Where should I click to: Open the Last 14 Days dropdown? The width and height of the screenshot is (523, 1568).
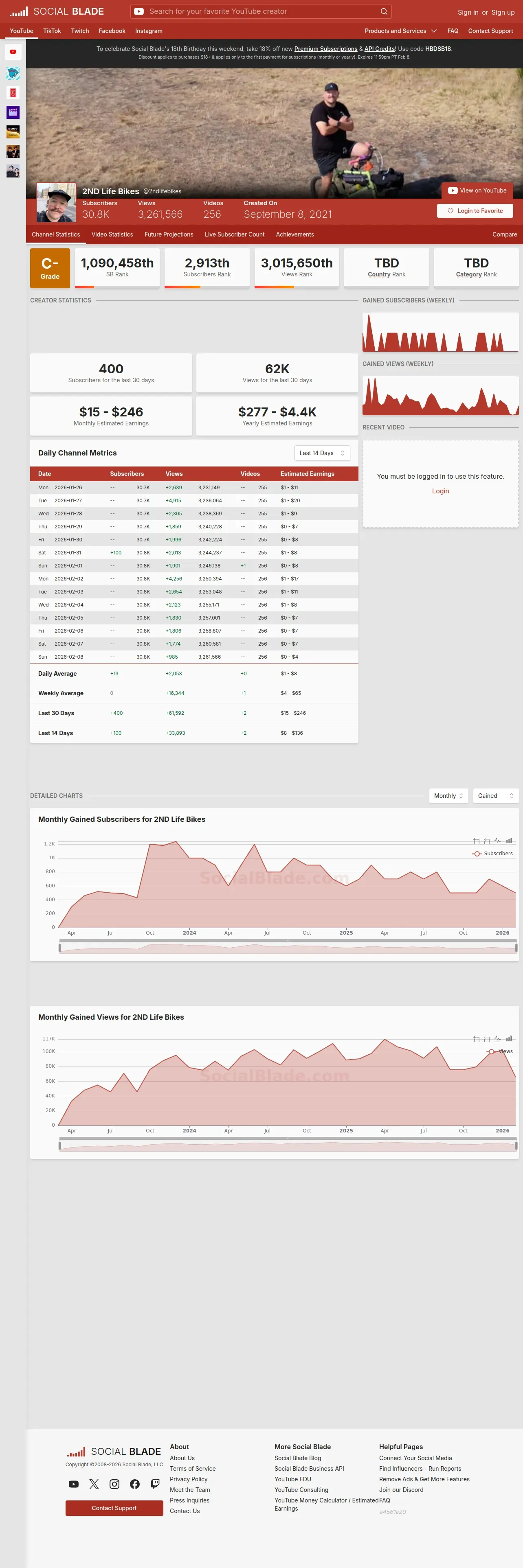(322, 453)
